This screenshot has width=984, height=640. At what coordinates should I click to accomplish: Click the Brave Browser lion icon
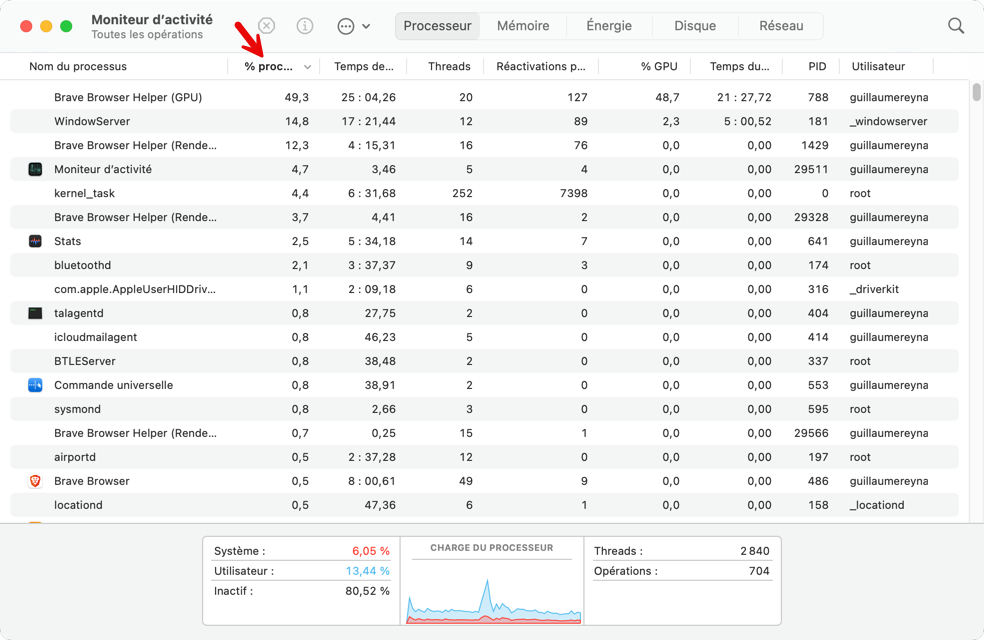tap(35, 481)
